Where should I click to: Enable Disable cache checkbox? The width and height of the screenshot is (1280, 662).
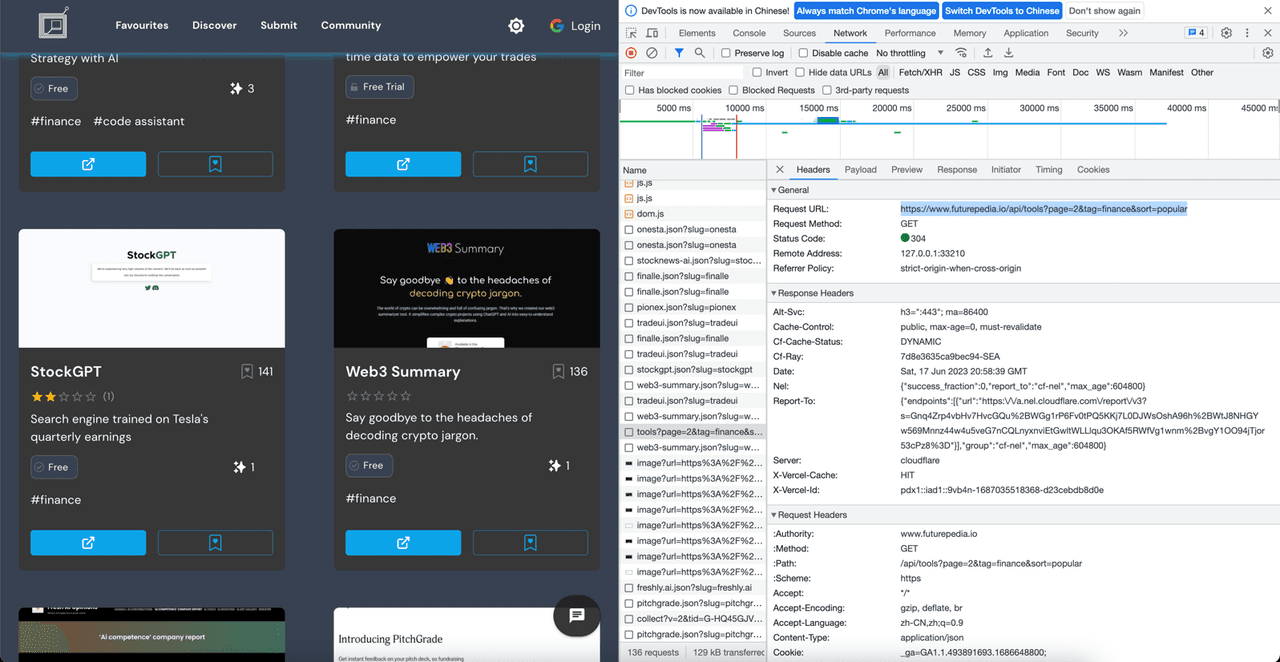coord(802,53)
